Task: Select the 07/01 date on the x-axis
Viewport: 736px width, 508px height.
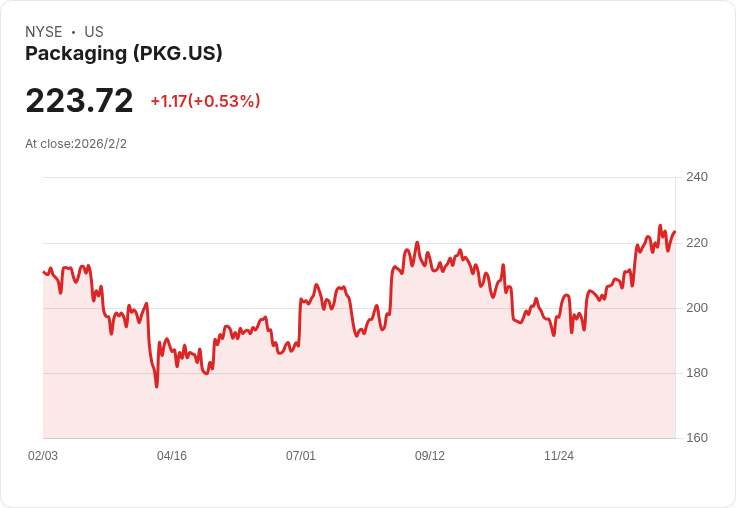Action: coord(301,456)
